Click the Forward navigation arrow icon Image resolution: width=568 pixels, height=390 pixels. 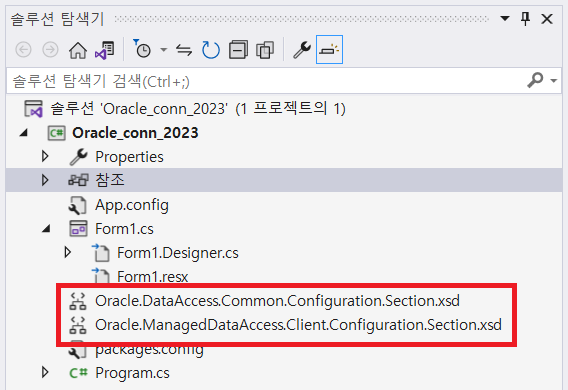pos(50,50)
